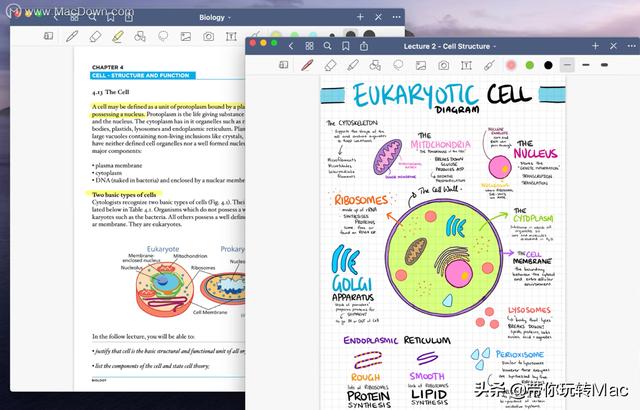The width and height of the screenshot is (640, 410).
Task: Select the Pen tool in Biology window
Action: click(x=72, y=36)
